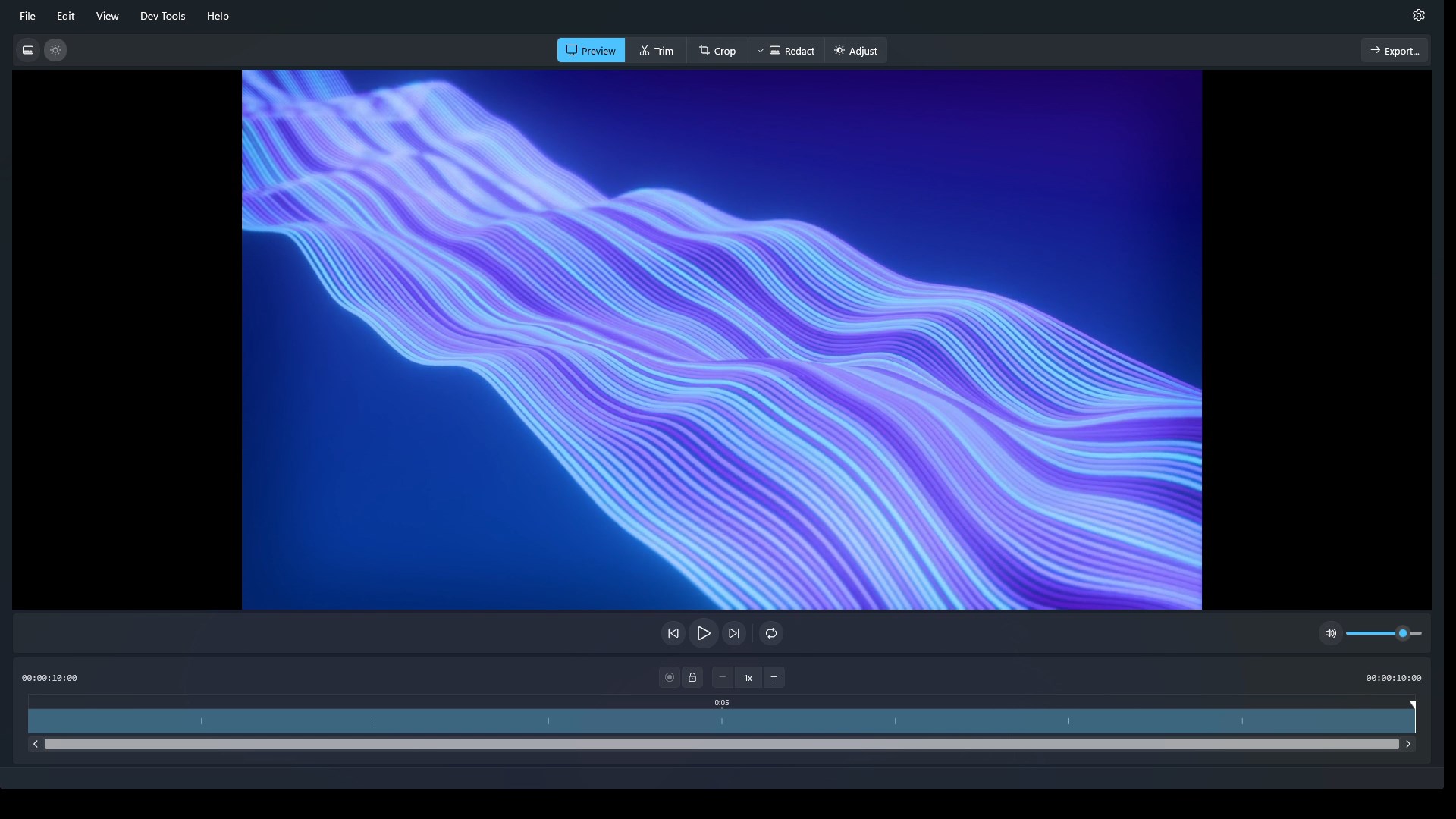Adjust the volume slider
1456x819 pixels.
[x=1384, y=633]
